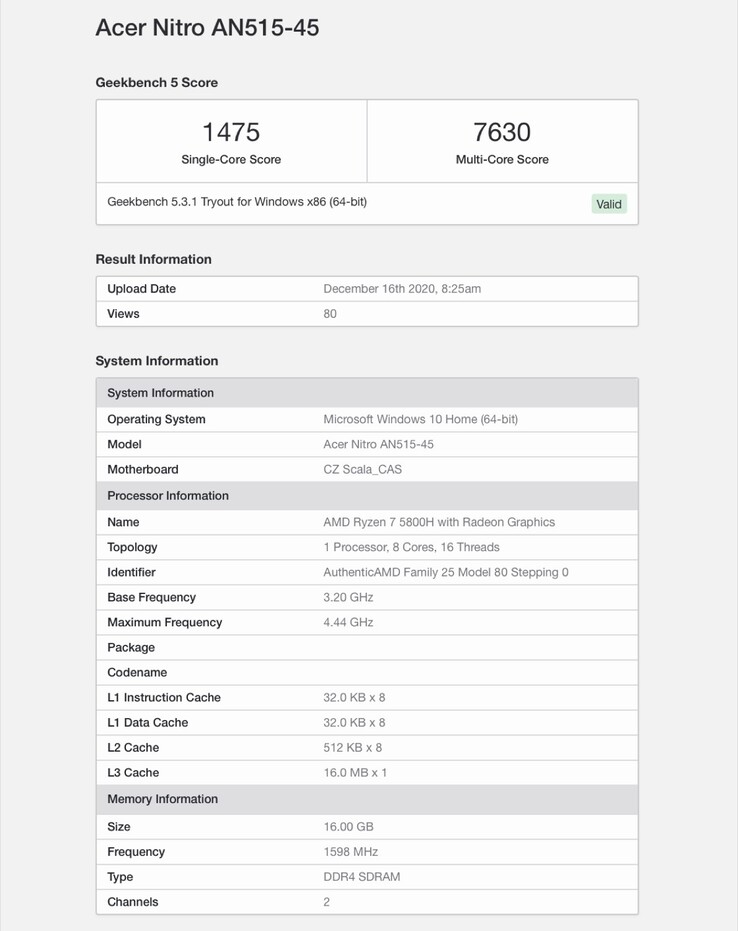Select the multi-core score 7630
The image size is (738, 931).
(x=502, y=132)
